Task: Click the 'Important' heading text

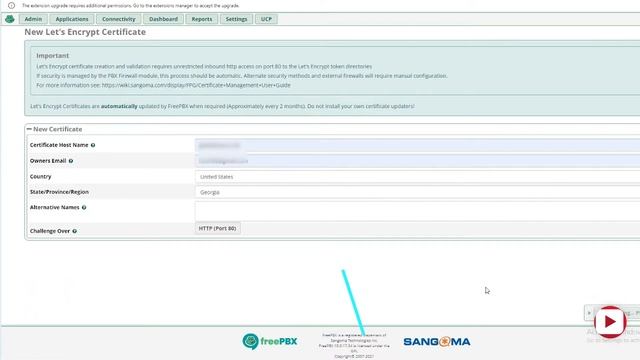Action: 53,56
